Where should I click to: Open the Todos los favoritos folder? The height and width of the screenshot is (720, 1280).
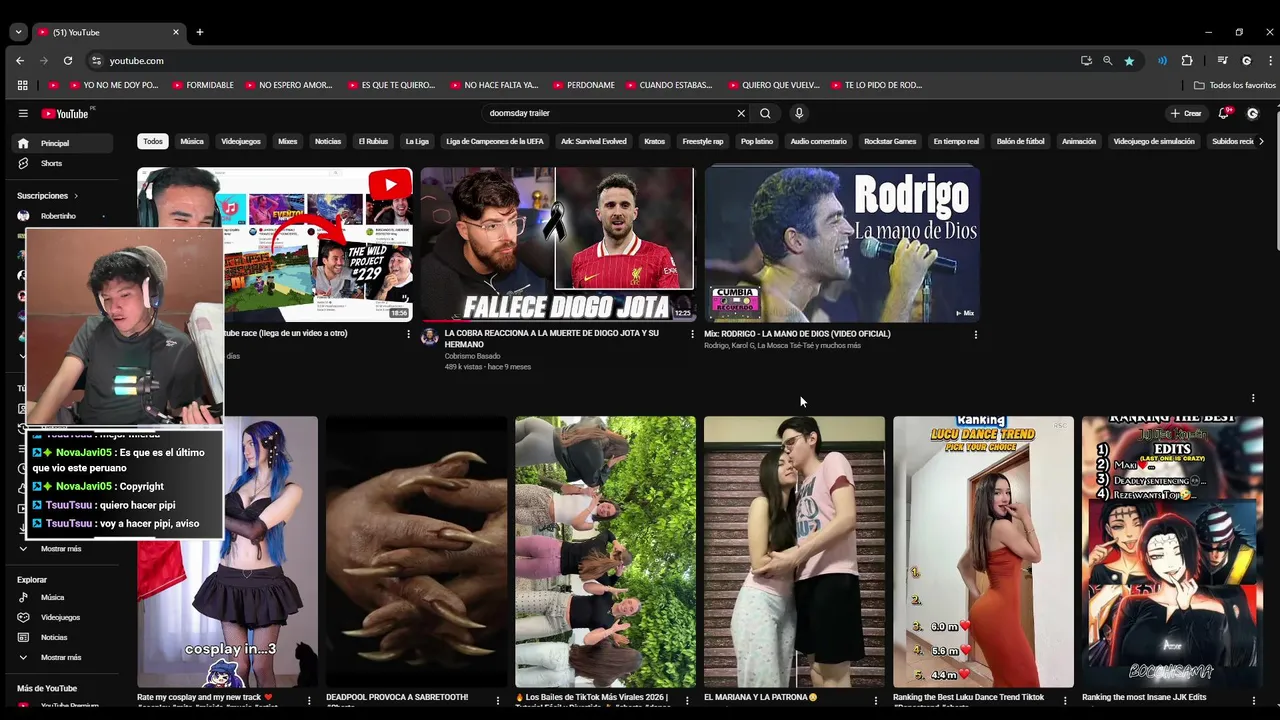(x=1235, y=85)
